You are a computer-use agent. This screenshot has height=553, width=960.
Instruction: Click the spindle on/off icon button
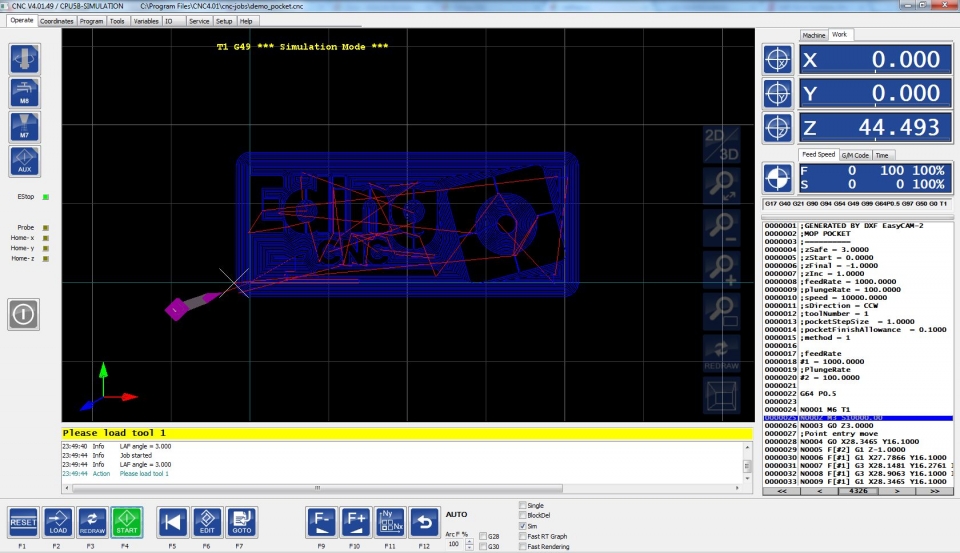pyautogui.click(x=24, y=59)
